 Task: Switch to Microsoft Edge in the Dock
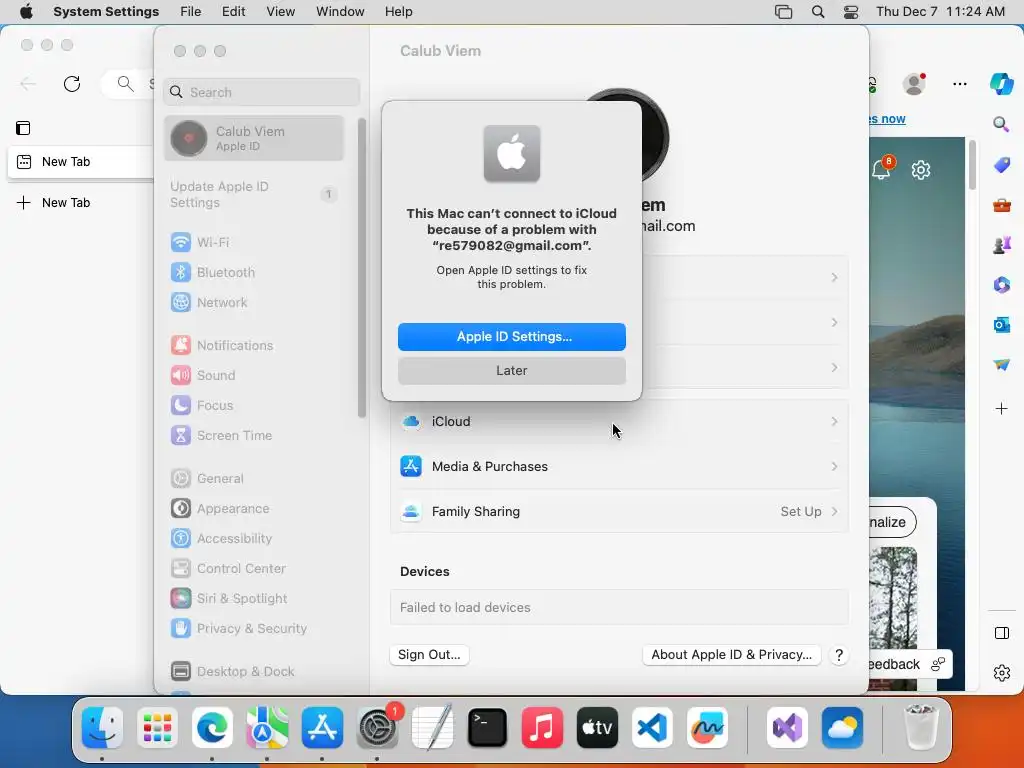pos(212,728)
